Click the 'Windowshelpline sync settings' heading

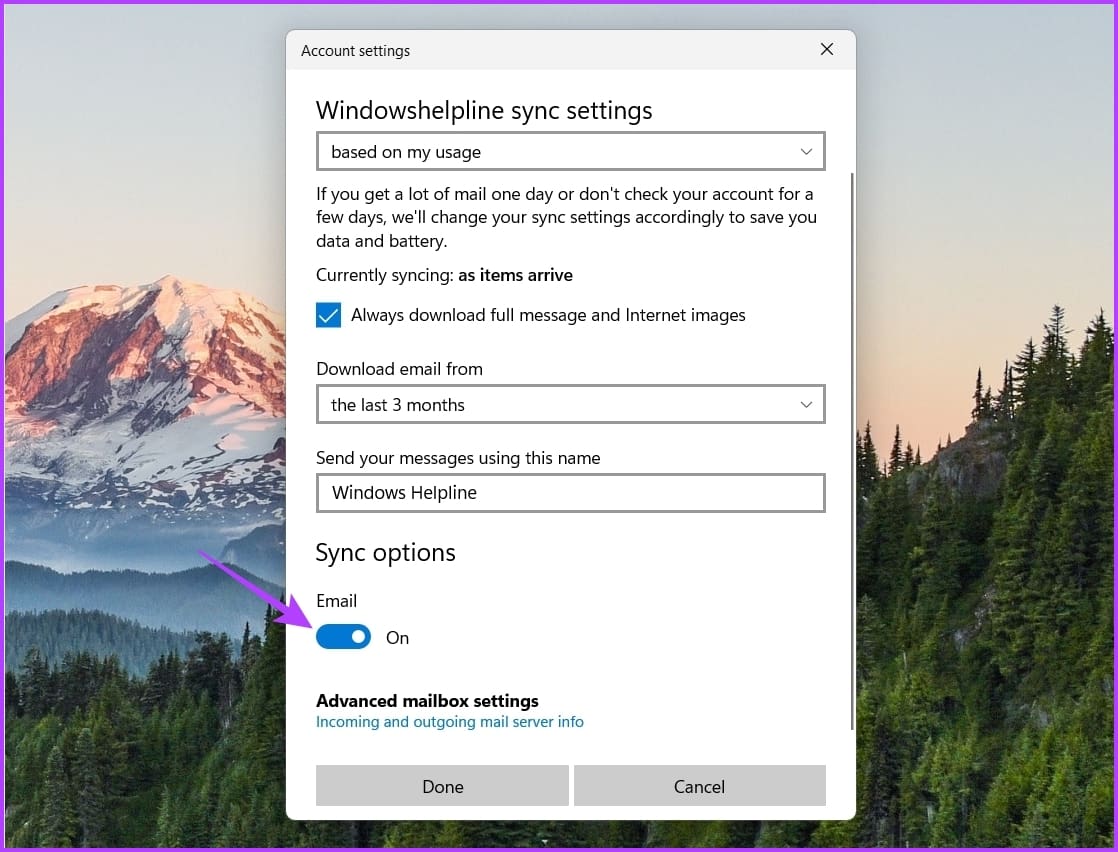484,111
